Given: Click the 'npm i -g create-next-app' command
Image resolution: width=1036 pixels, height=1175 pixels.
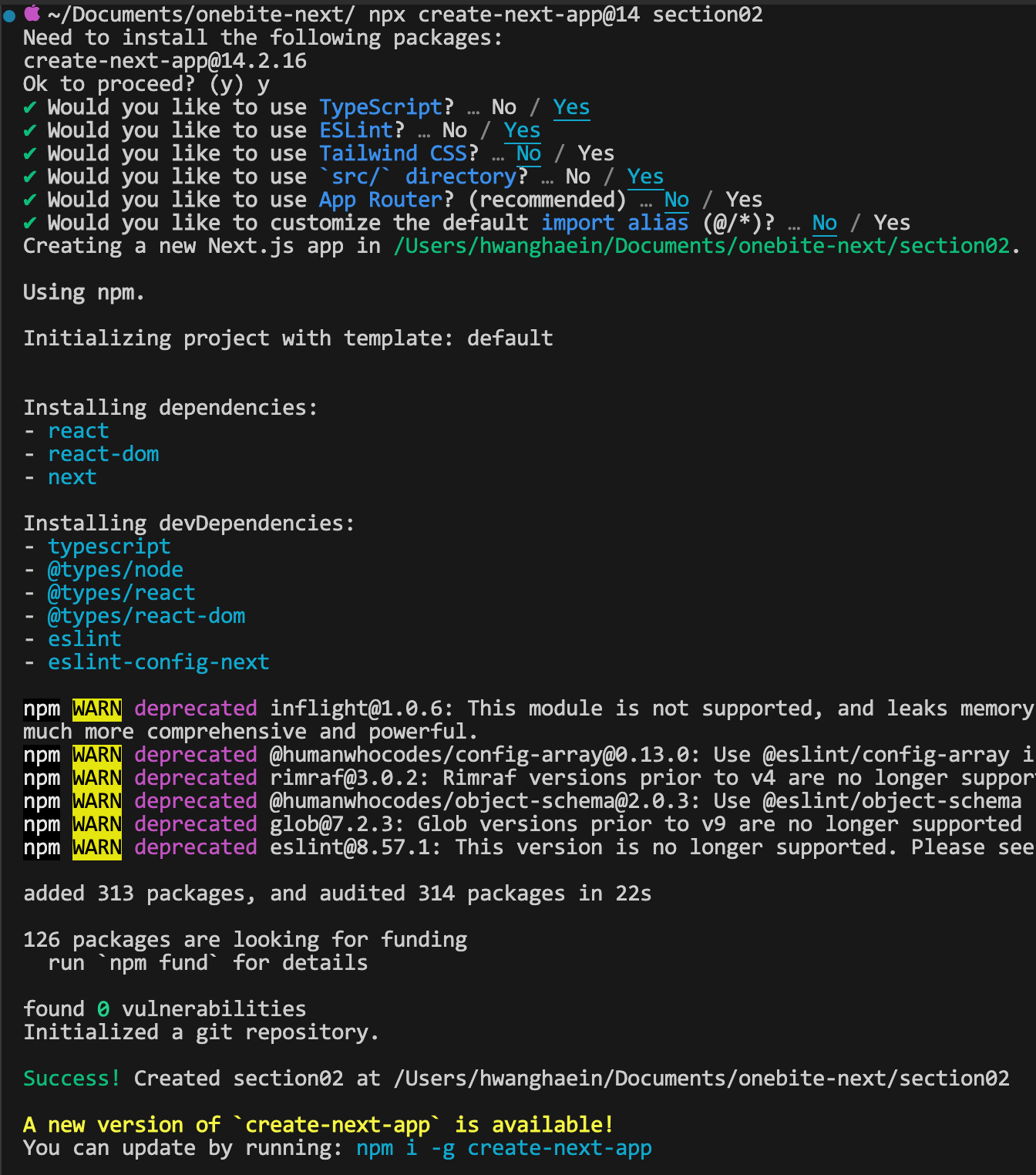Looking at the screenshot, I should click(504, 1148).
